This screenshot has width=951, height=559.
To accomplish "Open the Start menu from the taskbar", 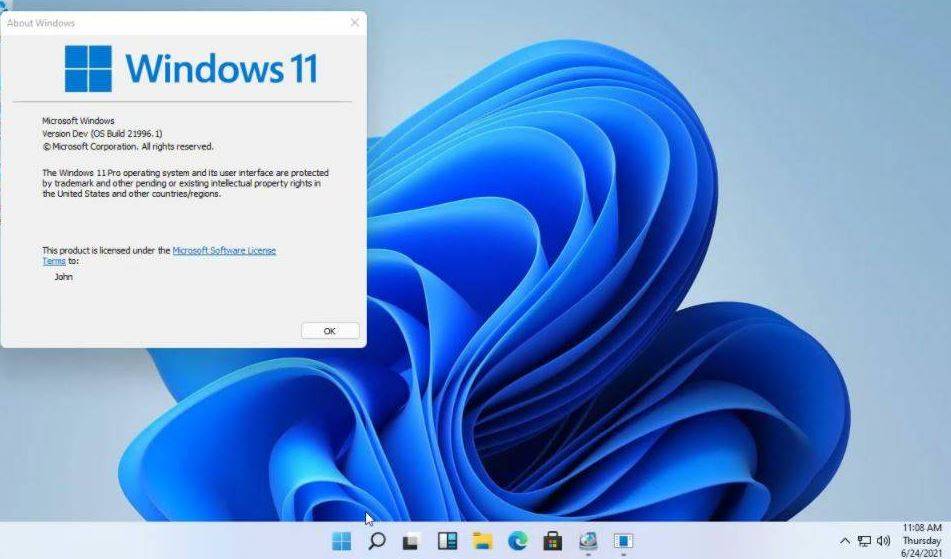I will 341,540.
